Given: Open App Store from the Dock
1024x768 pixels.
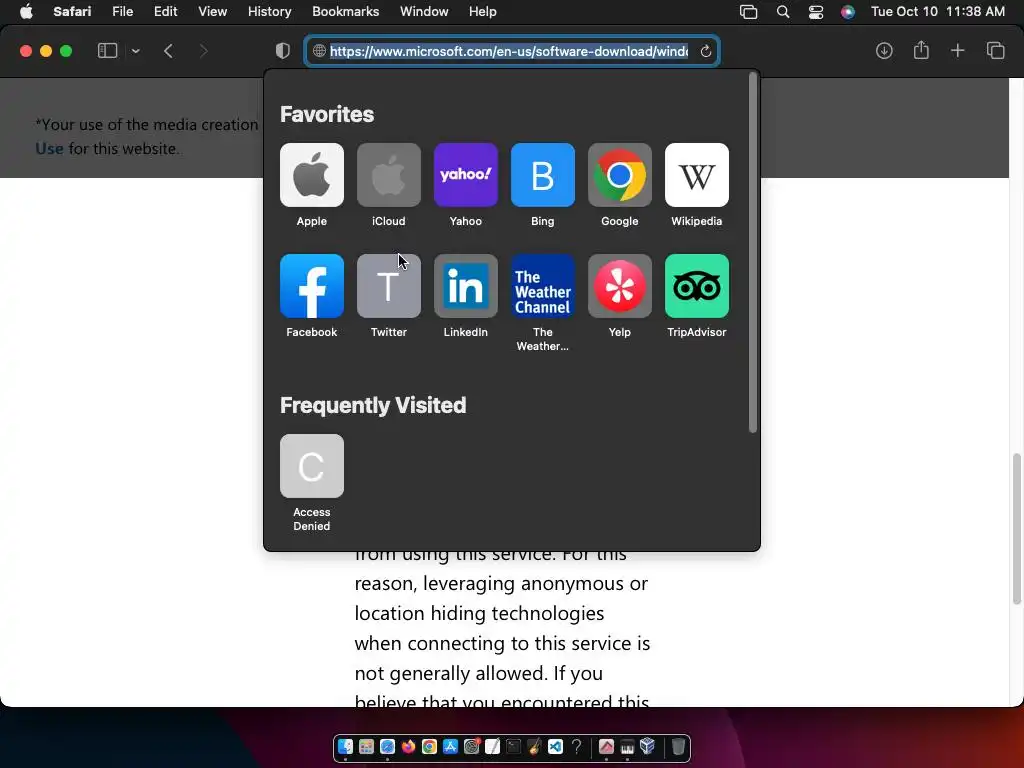Looking at the screenshot, I should point(450,746).
